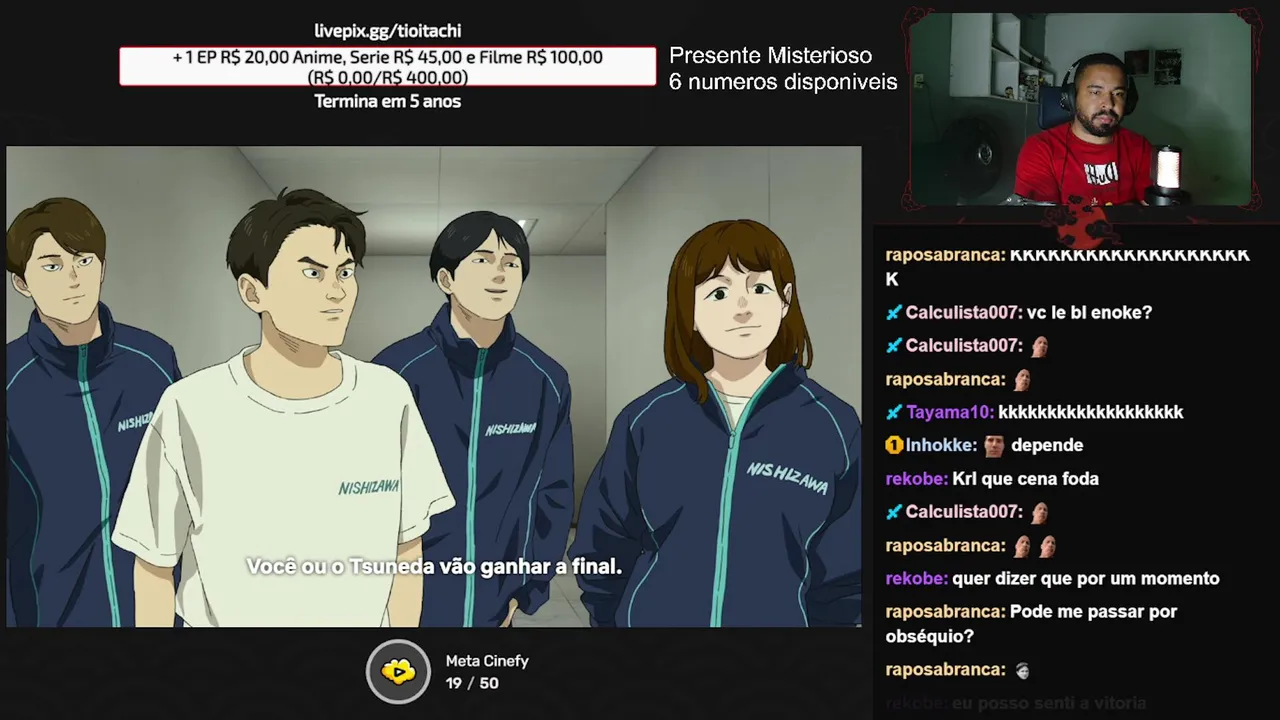Click the "Termina em 5 anos" text
Image resolution: width=1280 pixels, height=720 pixels.
(388, 101)
